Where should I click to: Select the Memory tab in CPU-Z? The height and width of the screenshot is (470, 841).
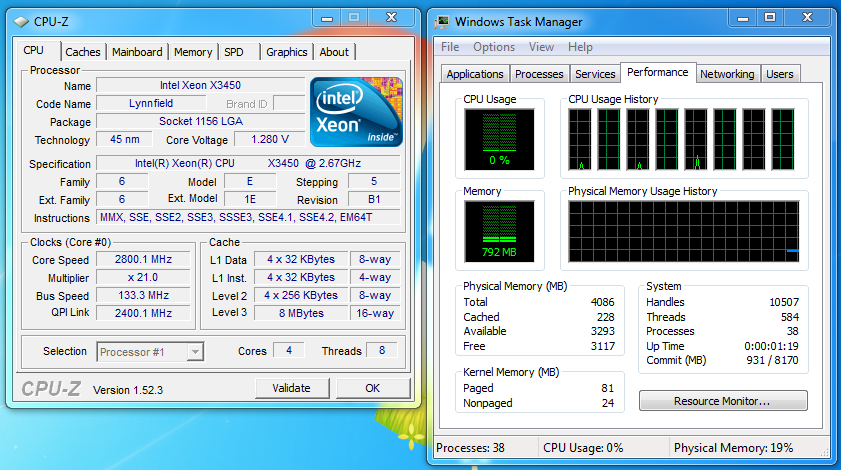[193, 52]
